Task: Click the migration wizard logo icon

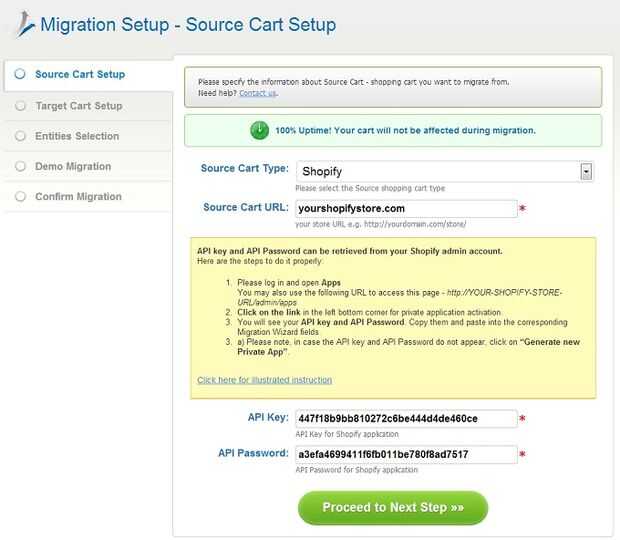Action: [x=23, y=24]
